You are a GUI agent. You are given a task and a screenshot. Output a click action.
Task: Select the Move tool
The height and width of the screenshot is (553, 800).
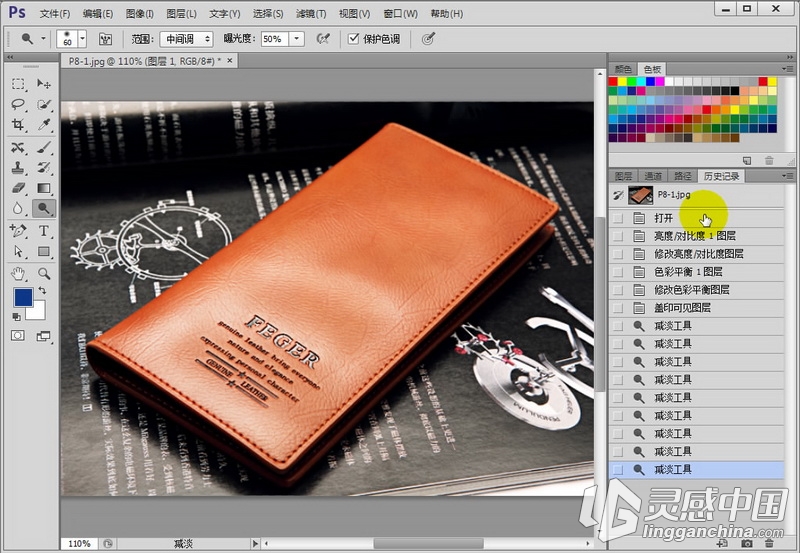click(x=44, y=84)
